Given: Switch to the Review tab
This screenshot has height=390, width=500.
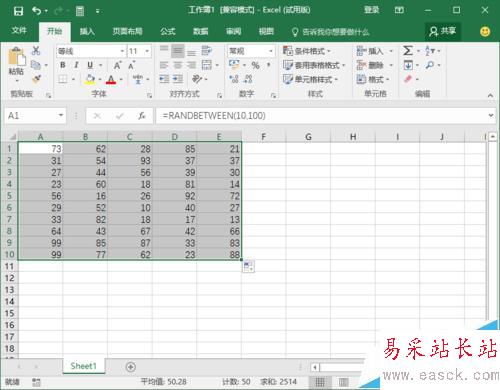Looking at the screenshot, I should (233, 31).
